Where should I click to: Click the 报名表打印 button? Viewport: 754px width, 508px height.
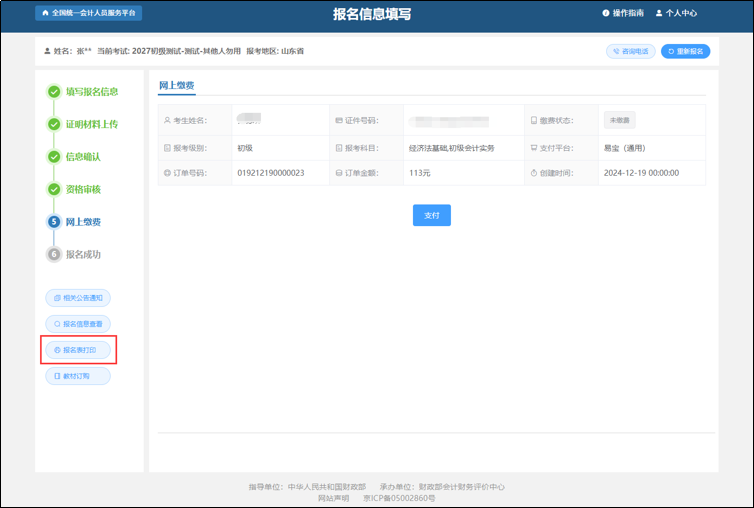[78, 350]
